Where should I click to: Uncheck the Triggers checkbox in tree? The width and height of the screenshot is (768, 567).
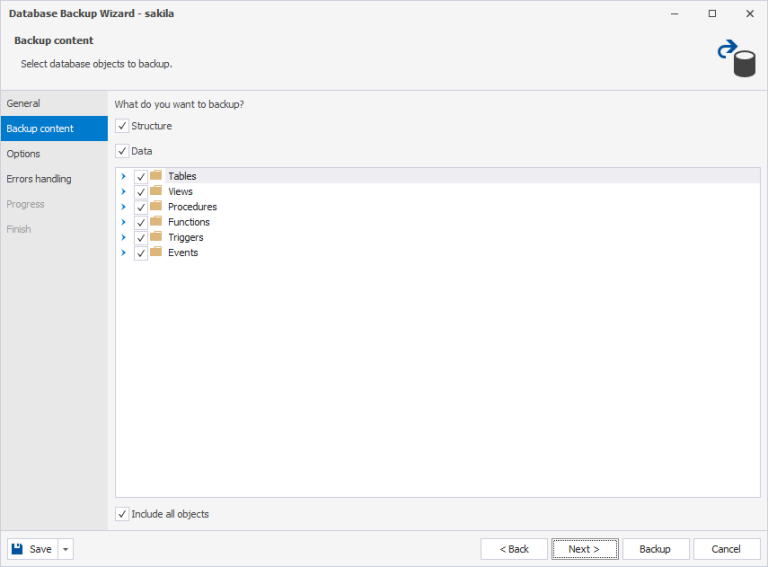tap(141, 238)
